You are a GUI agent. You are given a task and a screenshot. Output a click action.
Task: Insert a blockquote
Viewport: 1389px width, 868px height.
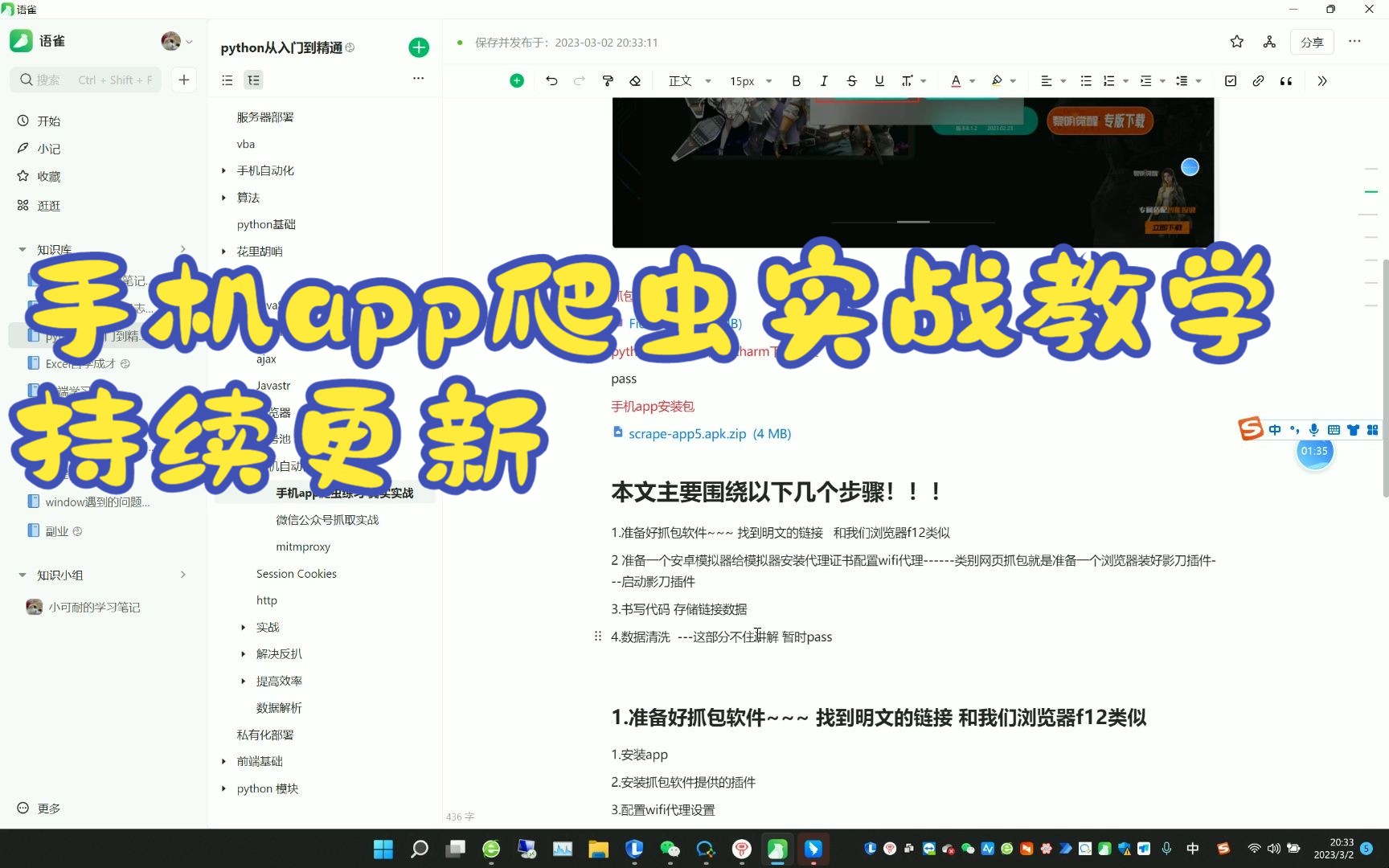tap(1285, 80)
